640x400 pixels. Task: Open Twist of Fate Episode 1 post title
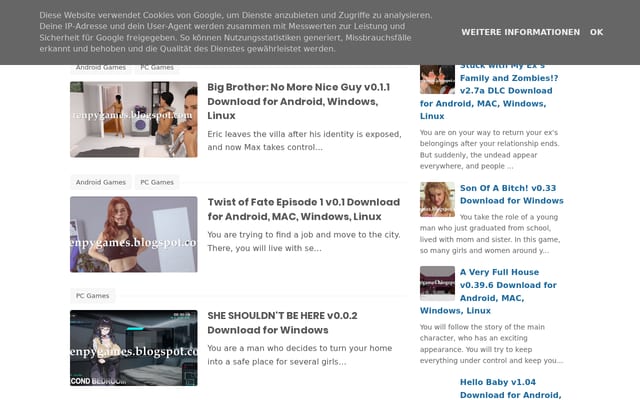click(304, 209)
